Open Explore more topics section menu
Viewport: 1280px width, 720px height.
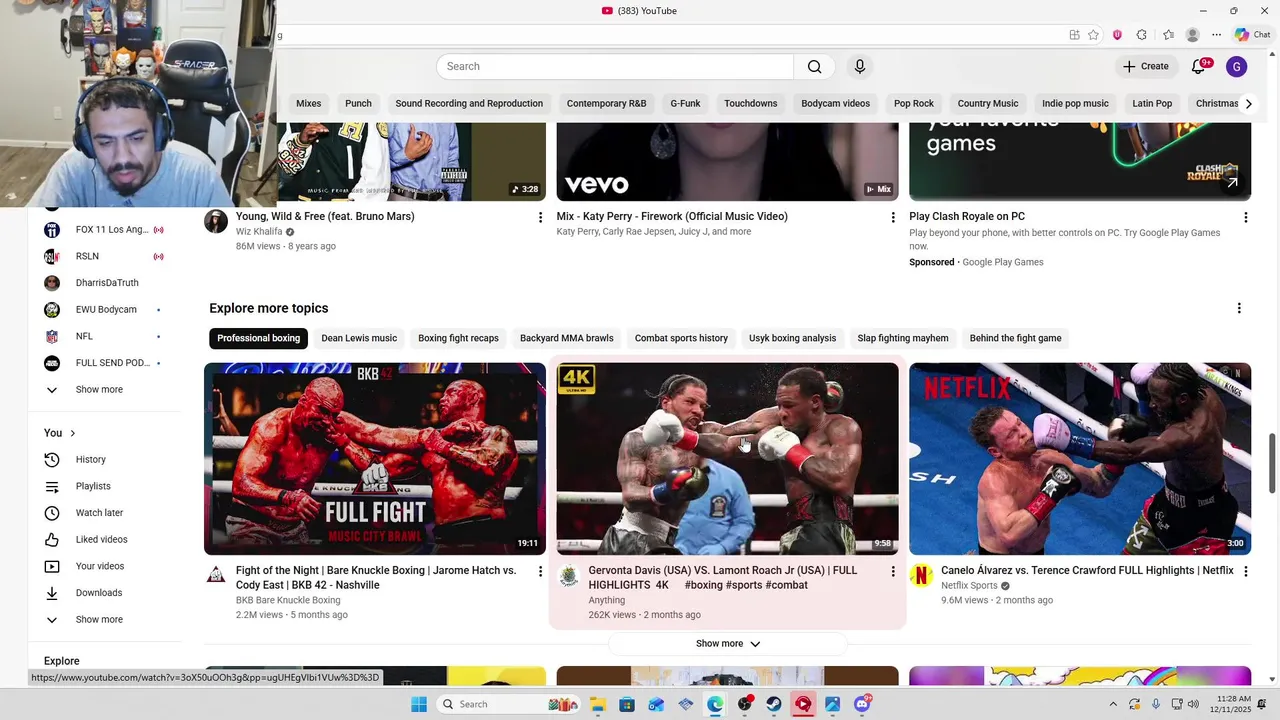[1239, 308]
